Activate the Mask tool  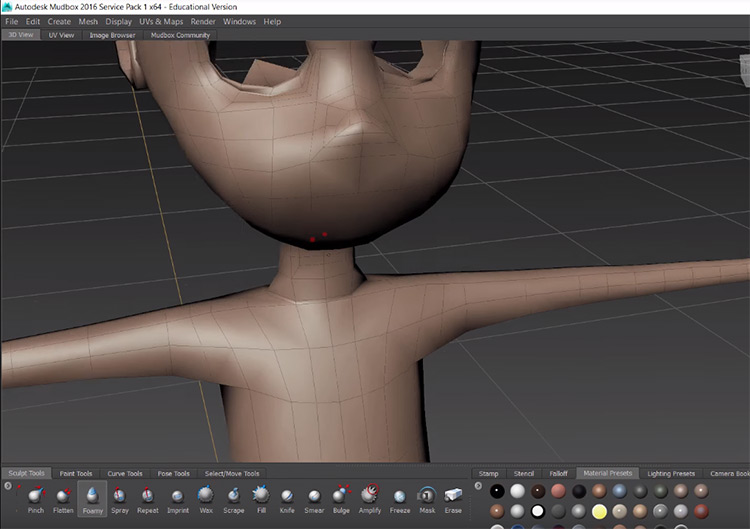pyautogui.click(x=427, y=496)
